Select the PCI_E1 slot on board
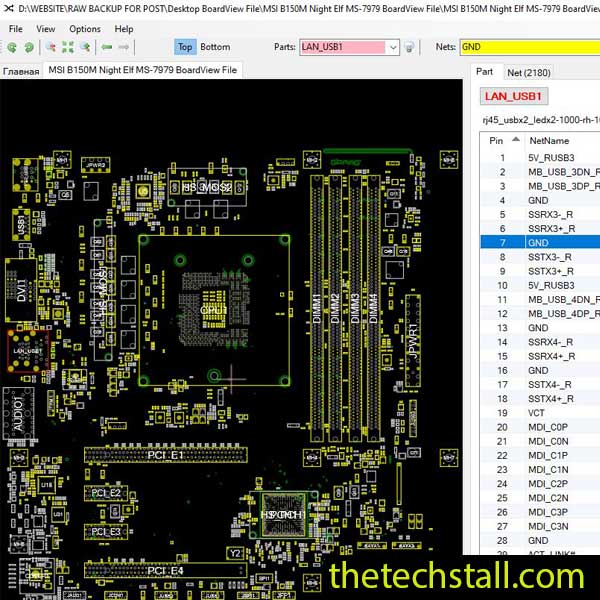Screen dimensions: 600x600 pos(166,455)
